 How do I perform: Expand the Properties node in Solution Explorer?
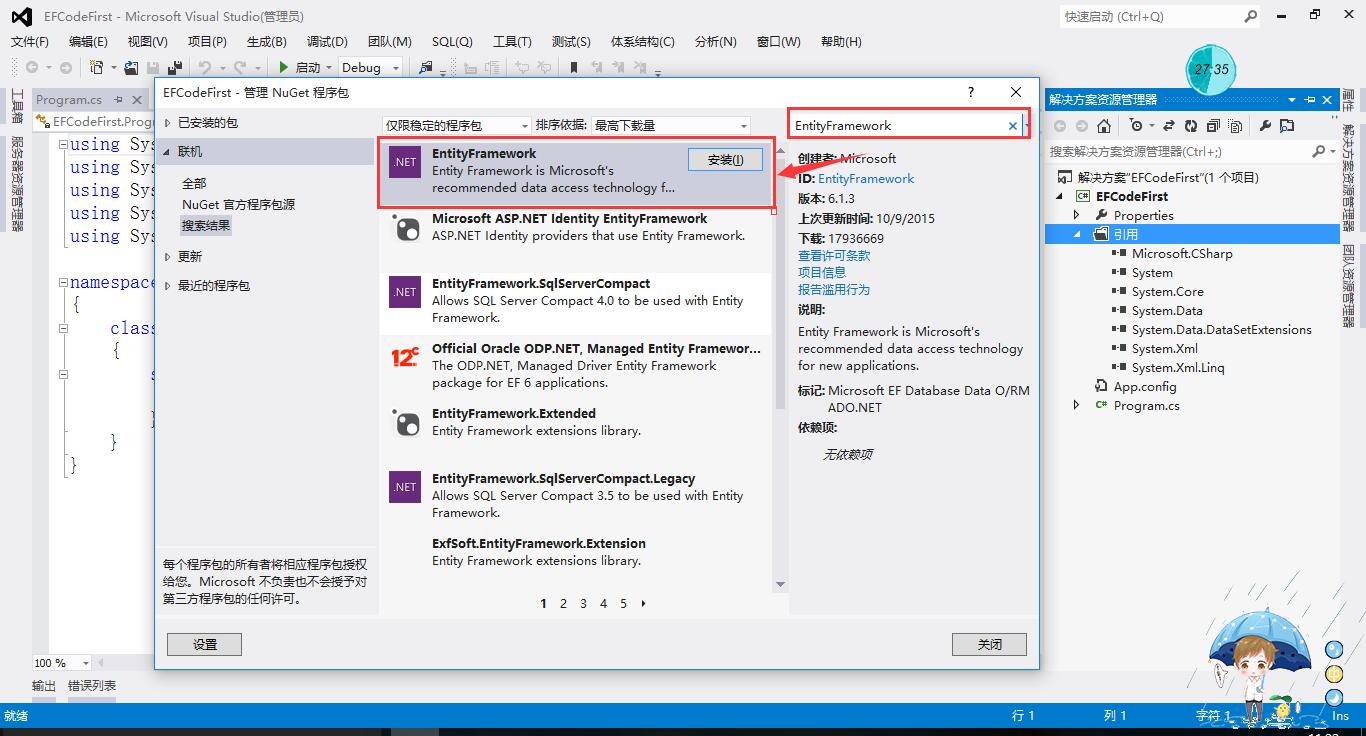coord(1077,215)
